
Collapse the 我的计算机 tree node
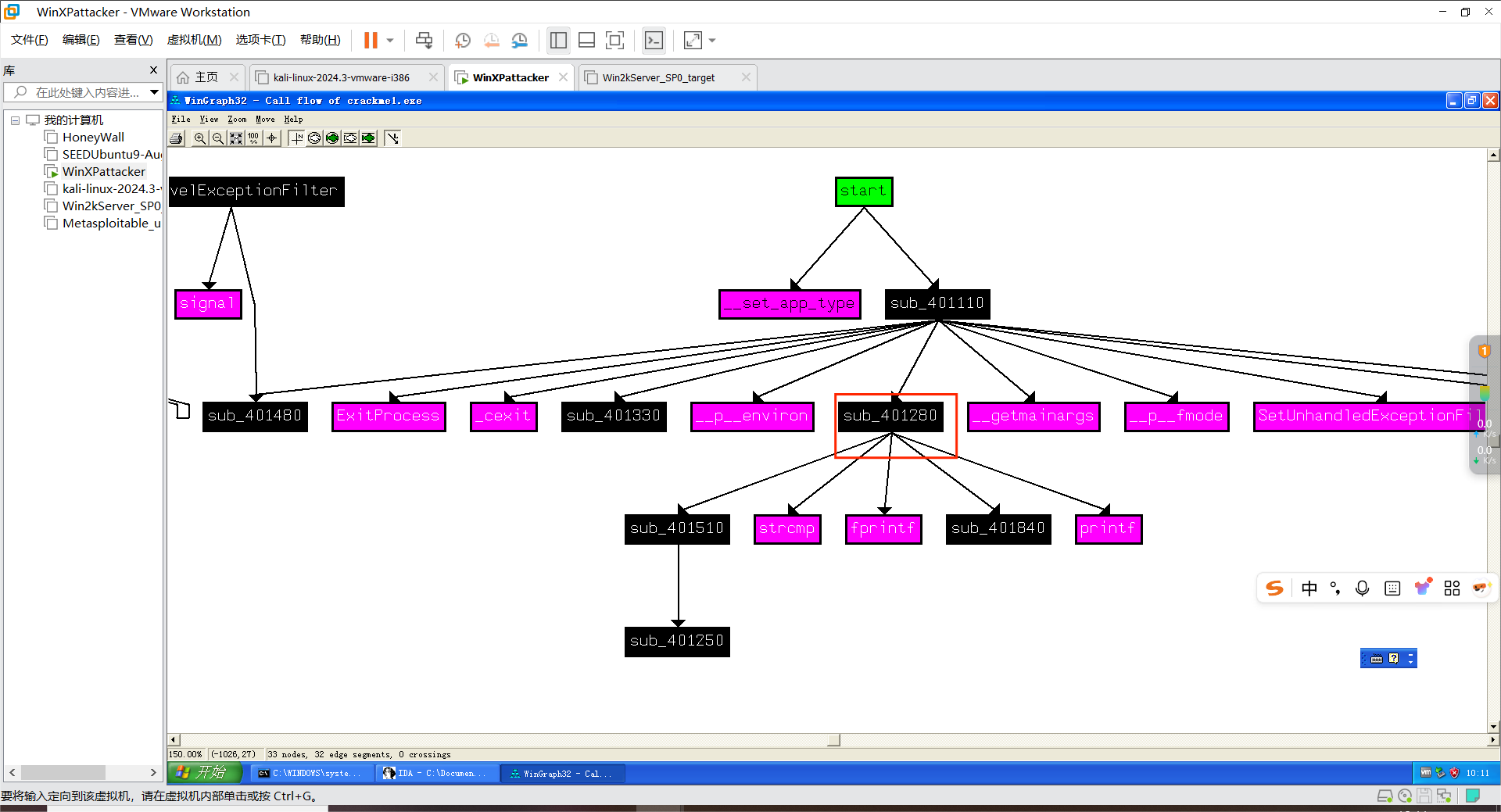(x=15, y=120)
